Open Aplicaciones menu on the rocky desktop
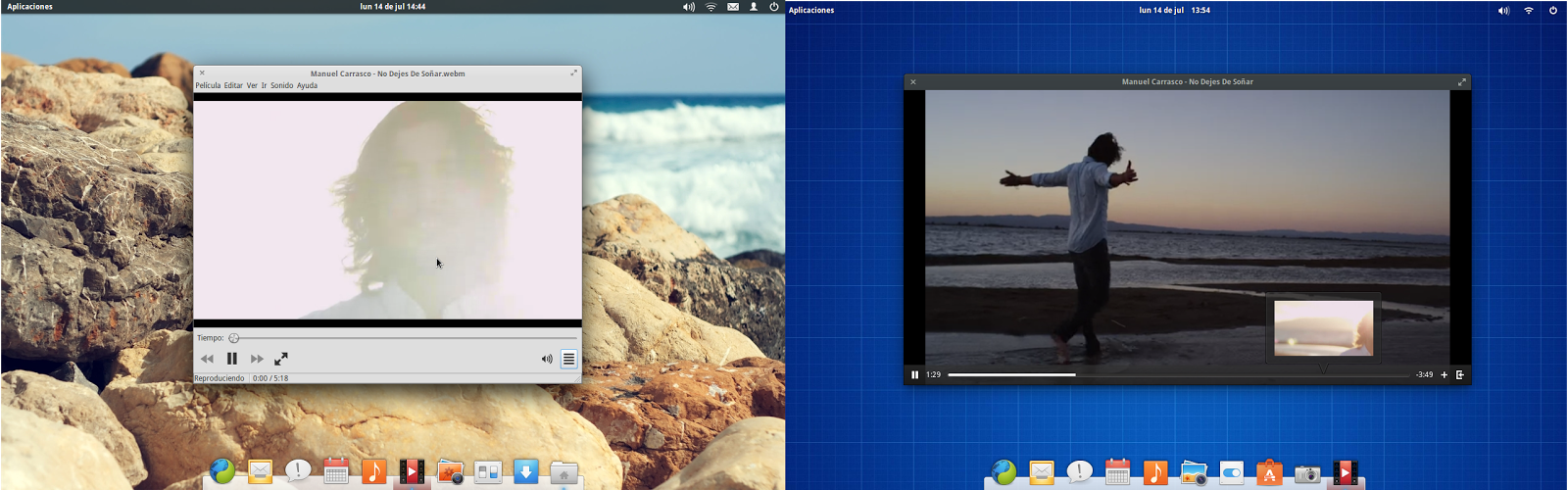The image size is (1568, 490). (30, 7)
